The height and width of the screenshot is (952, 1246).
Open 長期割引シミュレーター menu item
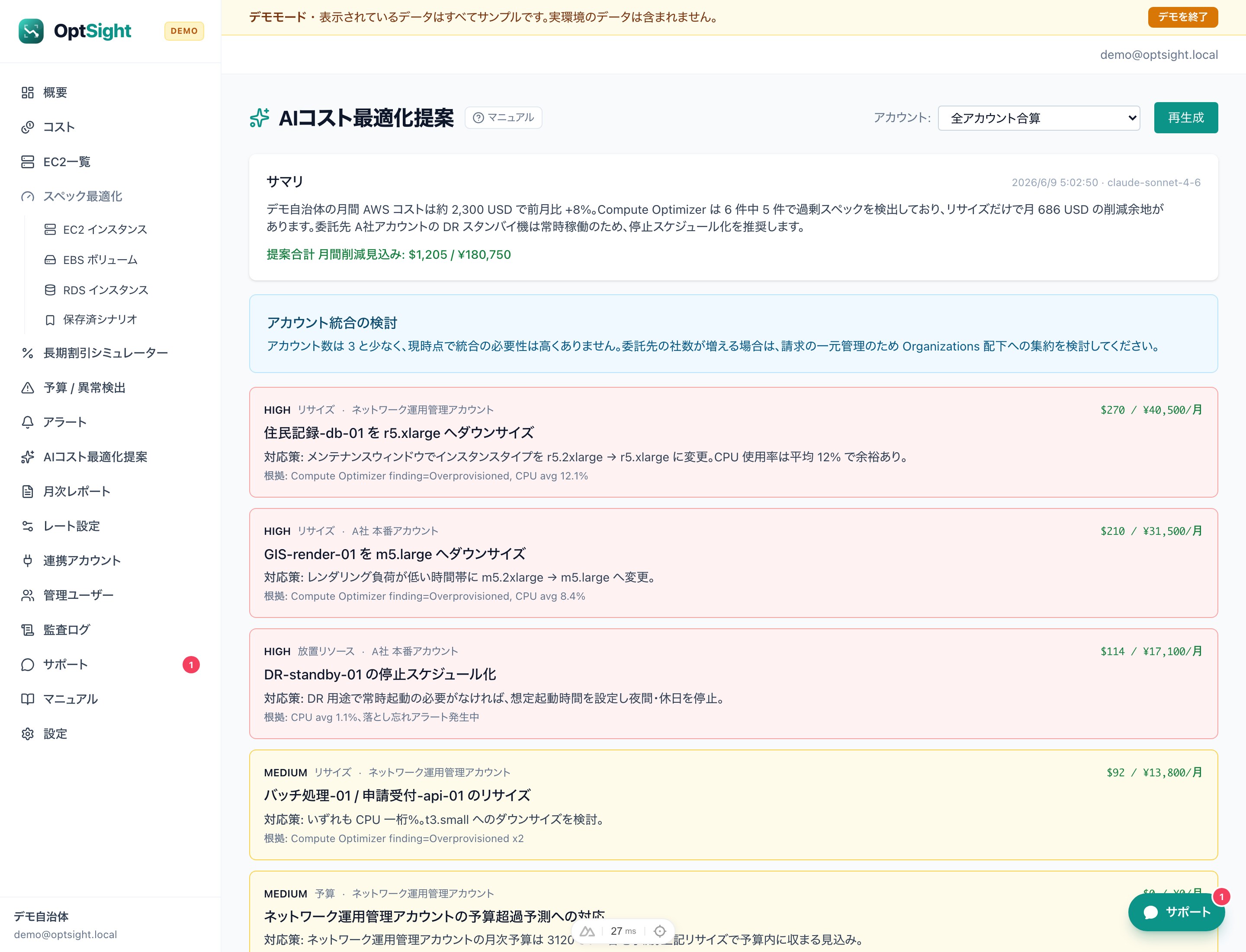tap(110, 353)
